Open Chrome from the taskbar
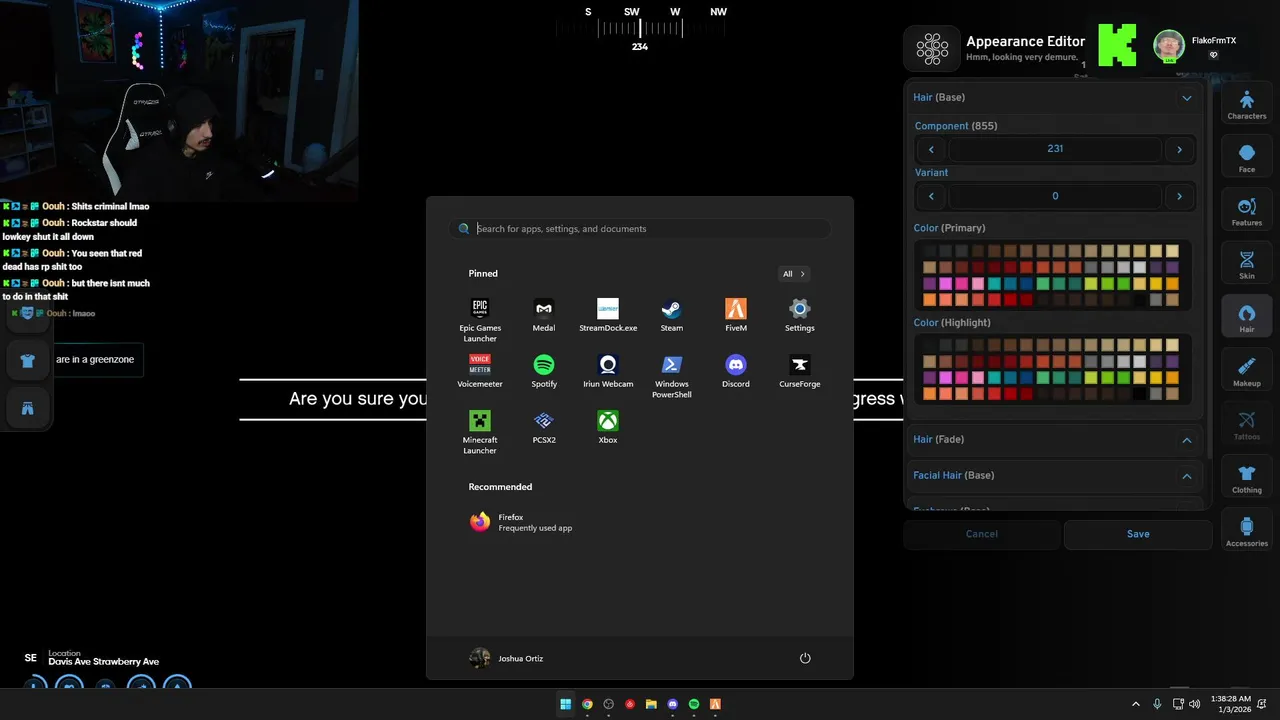1280x720 pixels. [587, 704]
